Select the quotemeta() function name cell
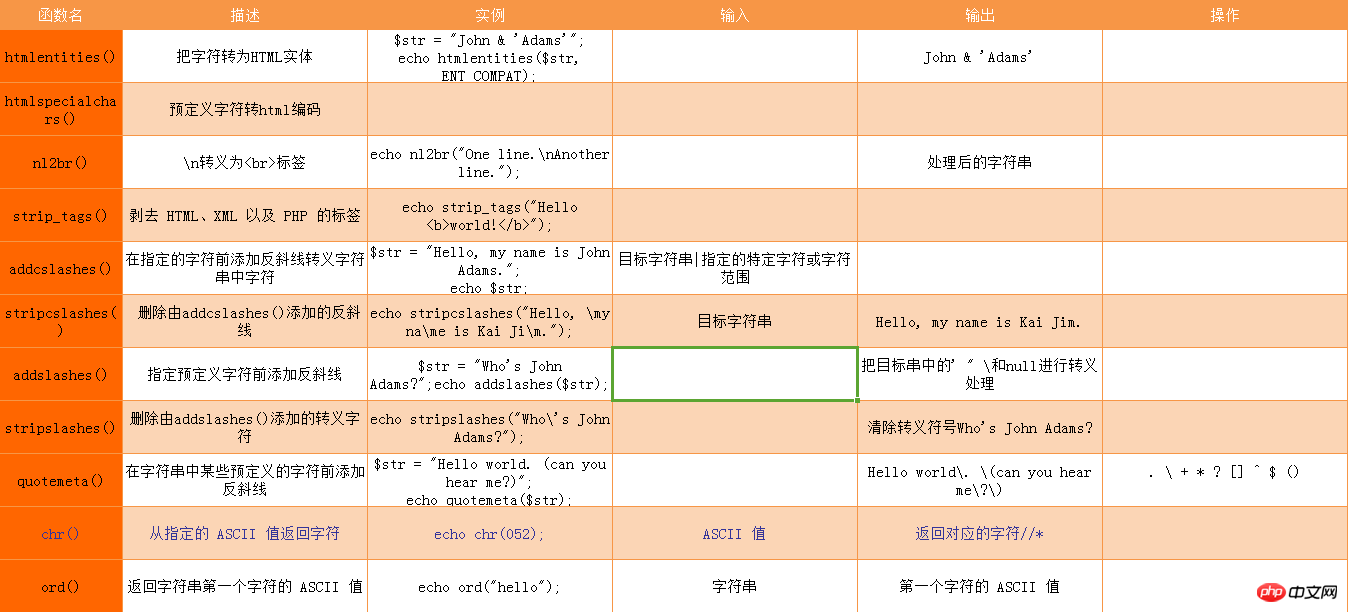The image size is (1348, 612). 61,480
